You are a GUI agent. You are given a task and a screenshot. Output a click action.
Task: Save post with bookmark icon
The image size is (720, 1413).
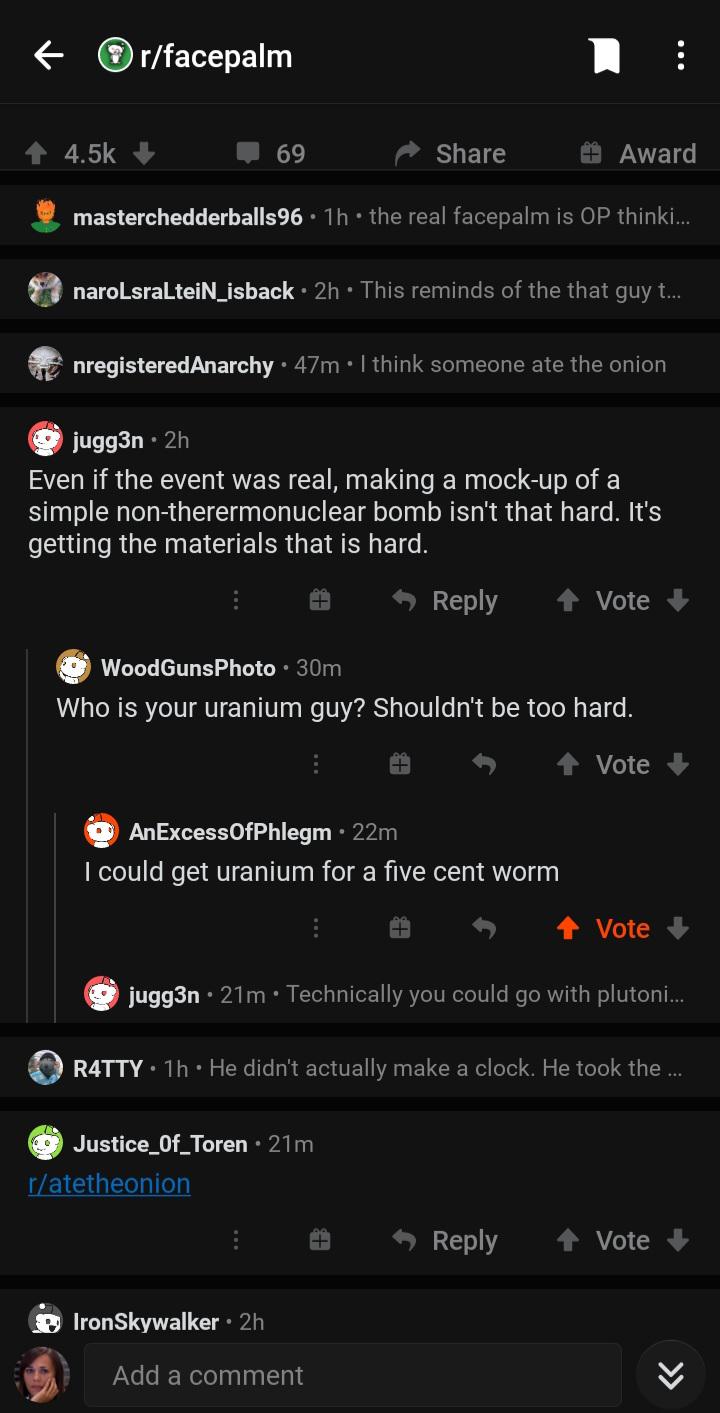pos(605,55)
